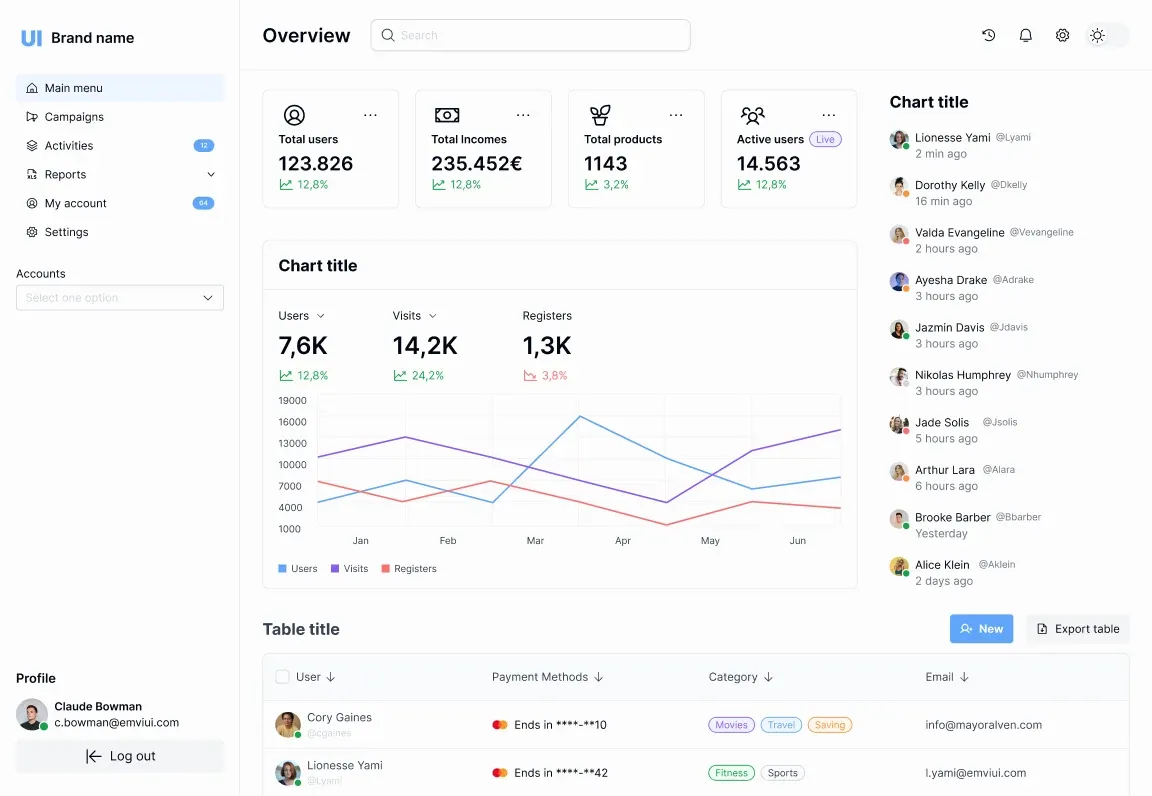Open the Visits metric dropdown
This screenshot has height=796, width=1152.
(433, 315)
